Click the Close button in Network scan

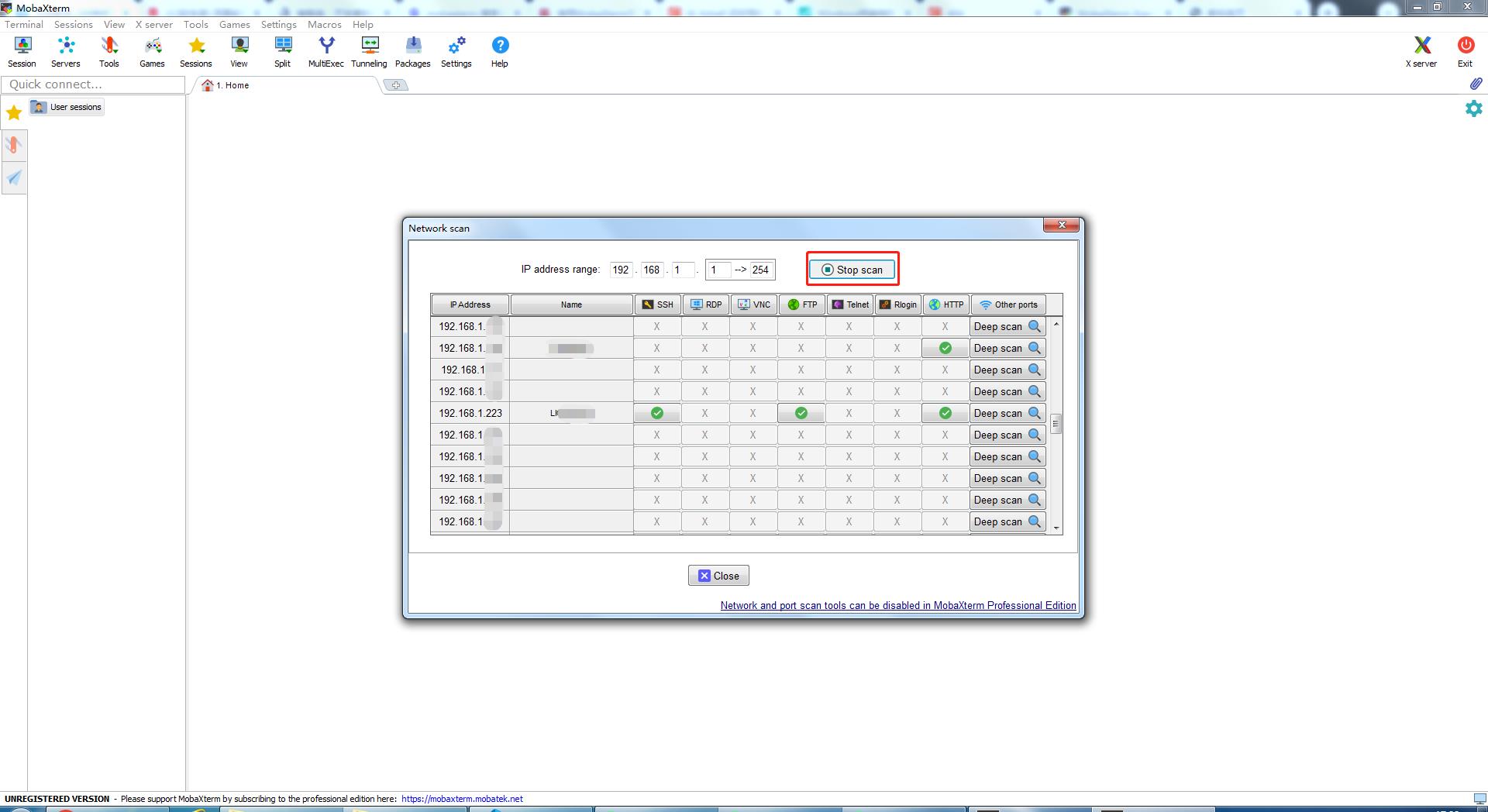point(718,576)
